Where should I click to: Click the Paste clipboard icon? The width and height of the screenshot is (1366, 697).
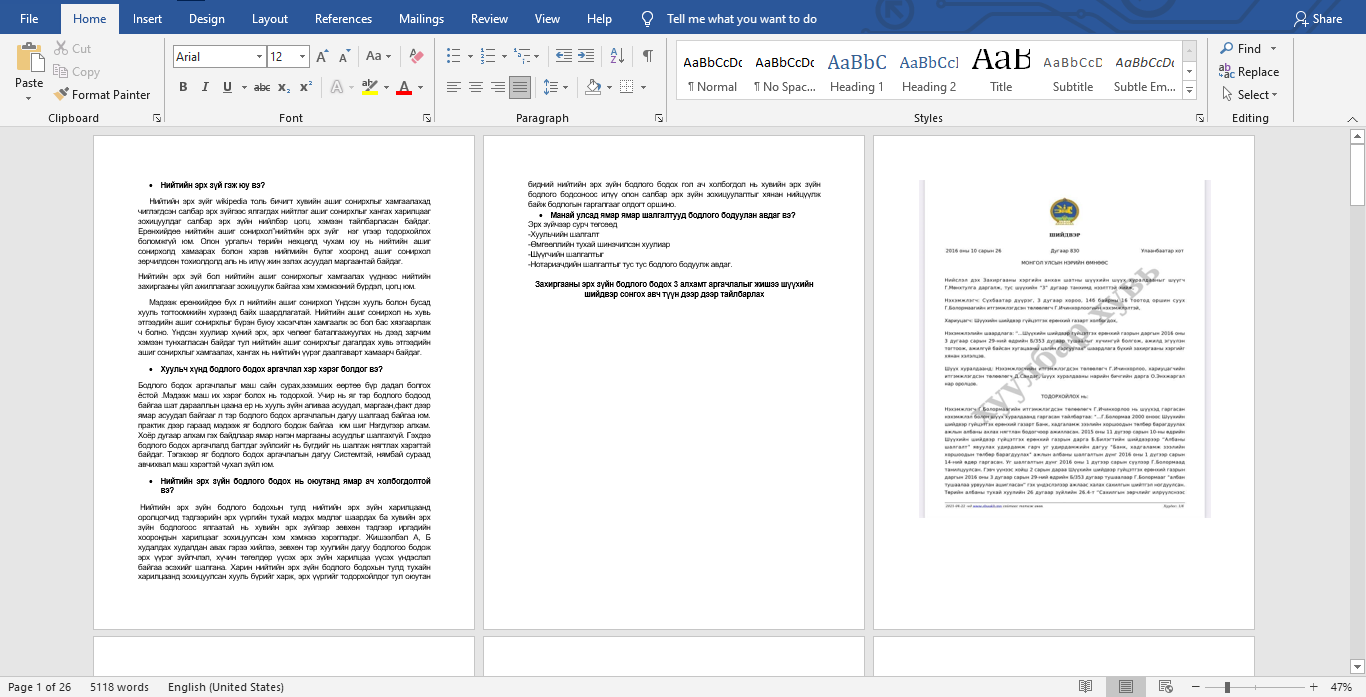tap(29, 57)
